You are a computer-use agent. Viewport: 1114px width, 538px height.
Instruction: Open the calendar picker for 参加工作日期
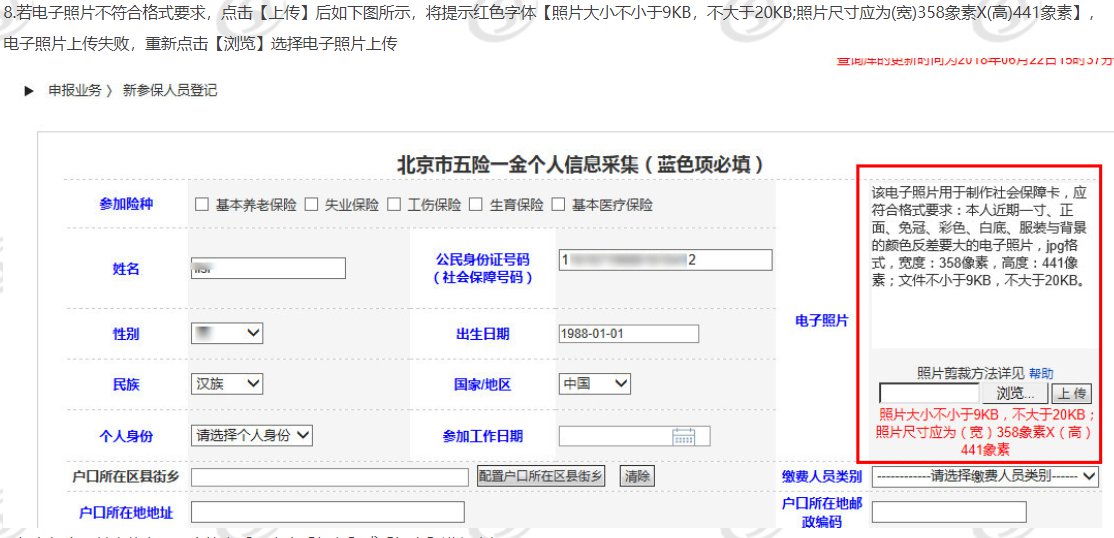click(684, 436)
